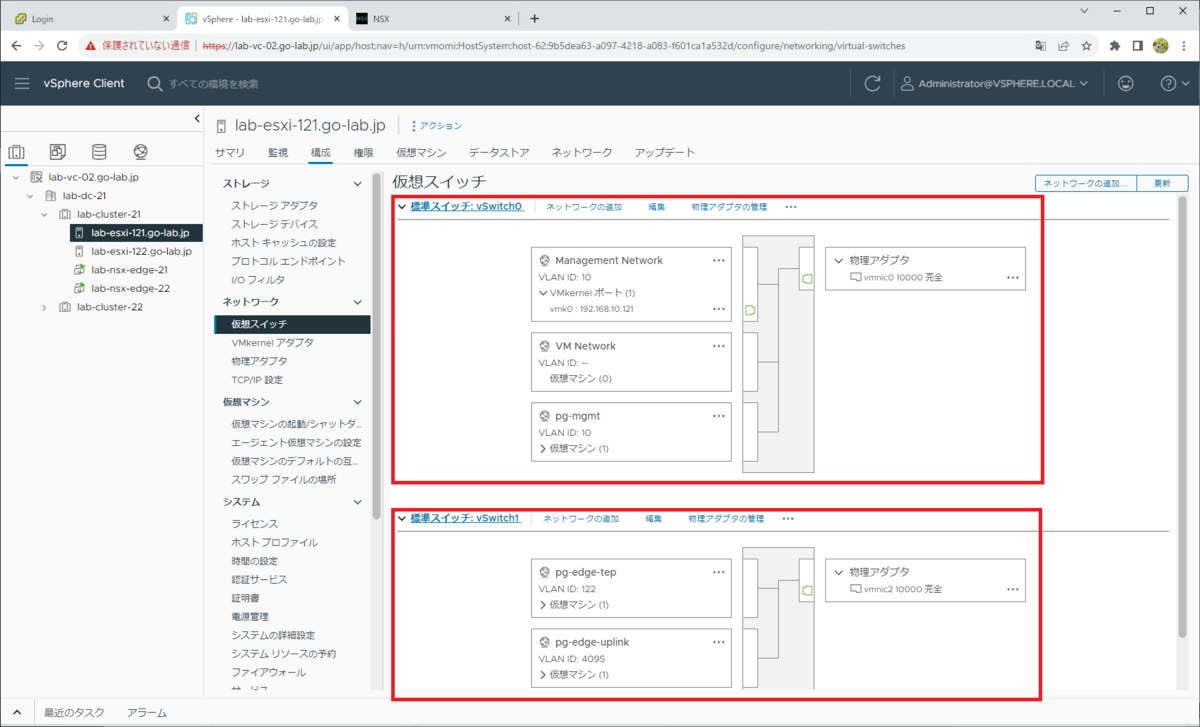Click 物理アダプタの管理 for vSwitch1

pyautogui.click(x=726, y=519)
